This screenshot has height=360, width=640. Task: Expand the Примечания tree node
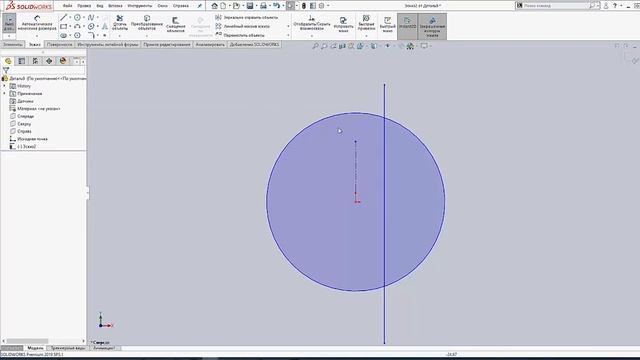[x=4, y=93]
